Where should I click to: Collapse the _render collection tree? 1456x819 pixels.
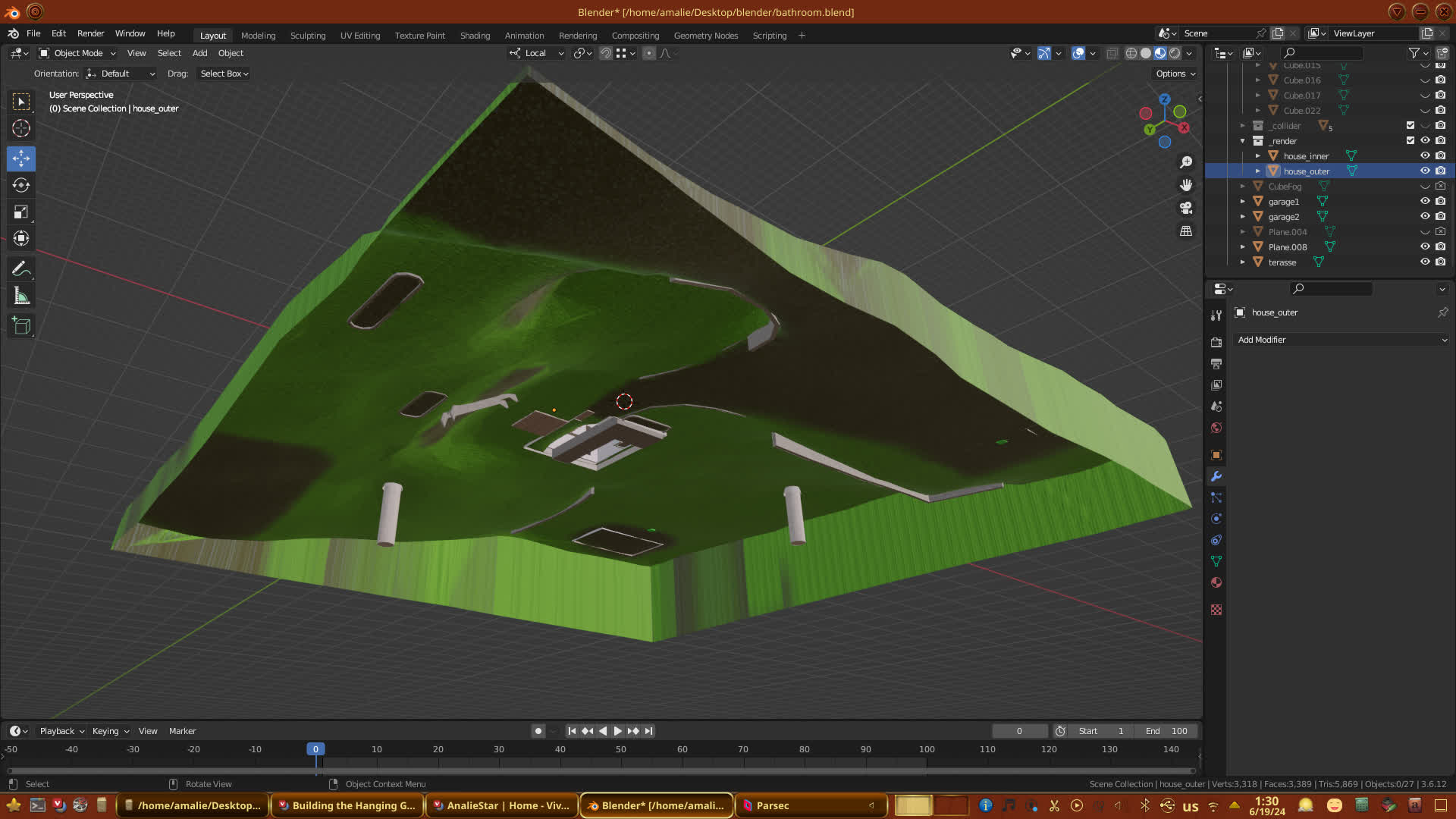pyautogui.click(x=1242, y=141)
